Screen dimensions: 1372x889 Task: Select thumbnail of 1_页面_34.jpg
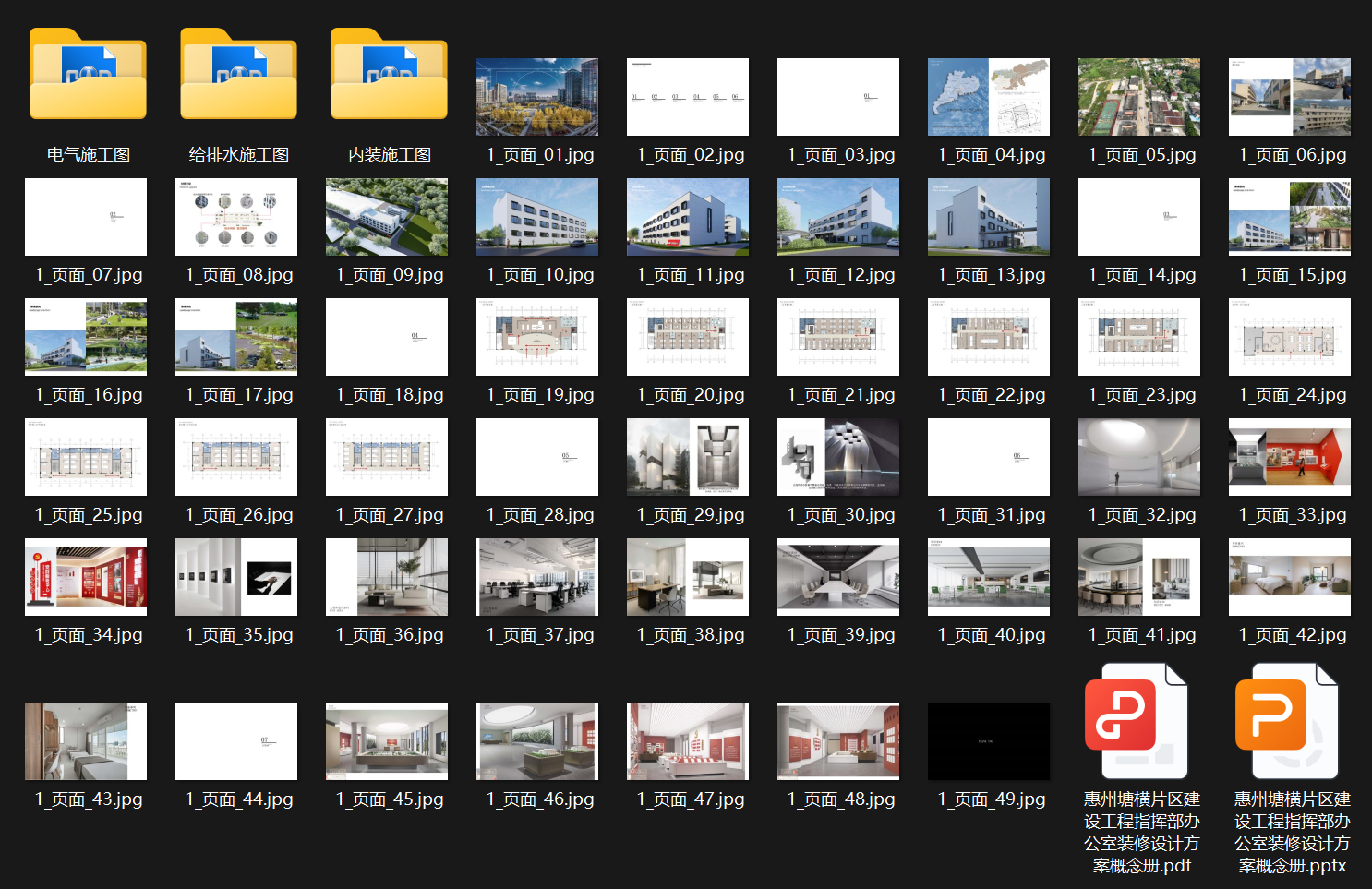[86, 577]
